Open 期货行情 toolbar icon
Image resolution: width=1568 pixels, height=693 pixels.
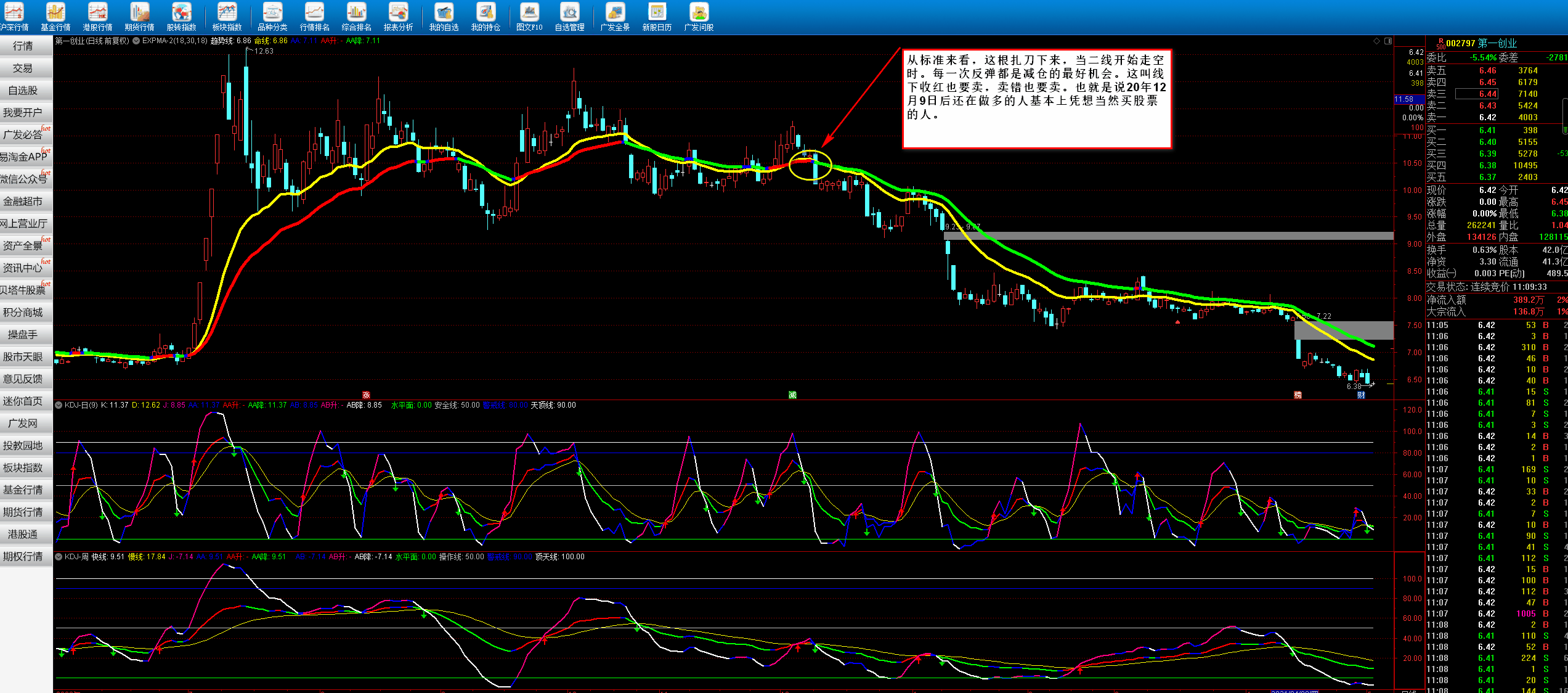pyautogui.click(x=139, y=17)
